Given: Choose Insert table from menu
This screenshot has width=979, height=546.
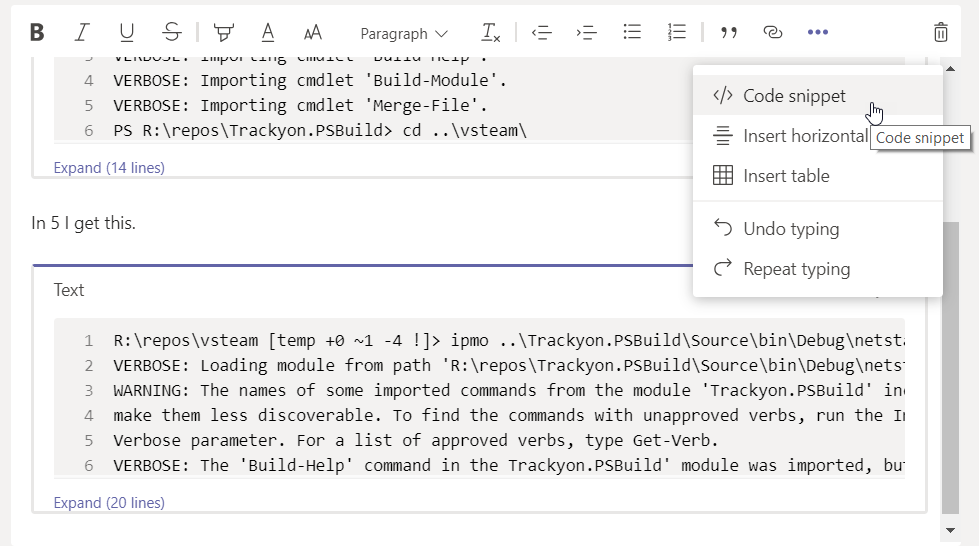Looking at the screenshot, I should (817, 176).
